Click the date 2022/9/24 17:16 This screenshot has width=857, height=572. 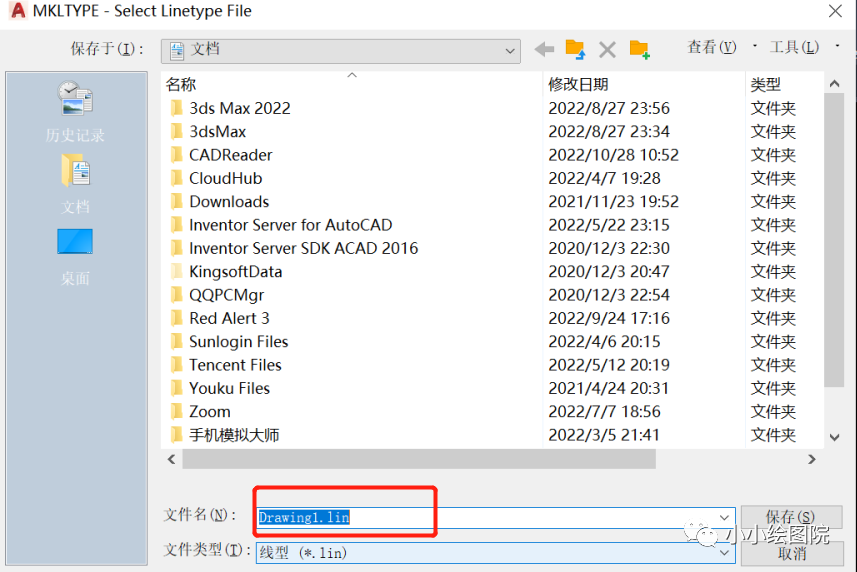[609, 318]
